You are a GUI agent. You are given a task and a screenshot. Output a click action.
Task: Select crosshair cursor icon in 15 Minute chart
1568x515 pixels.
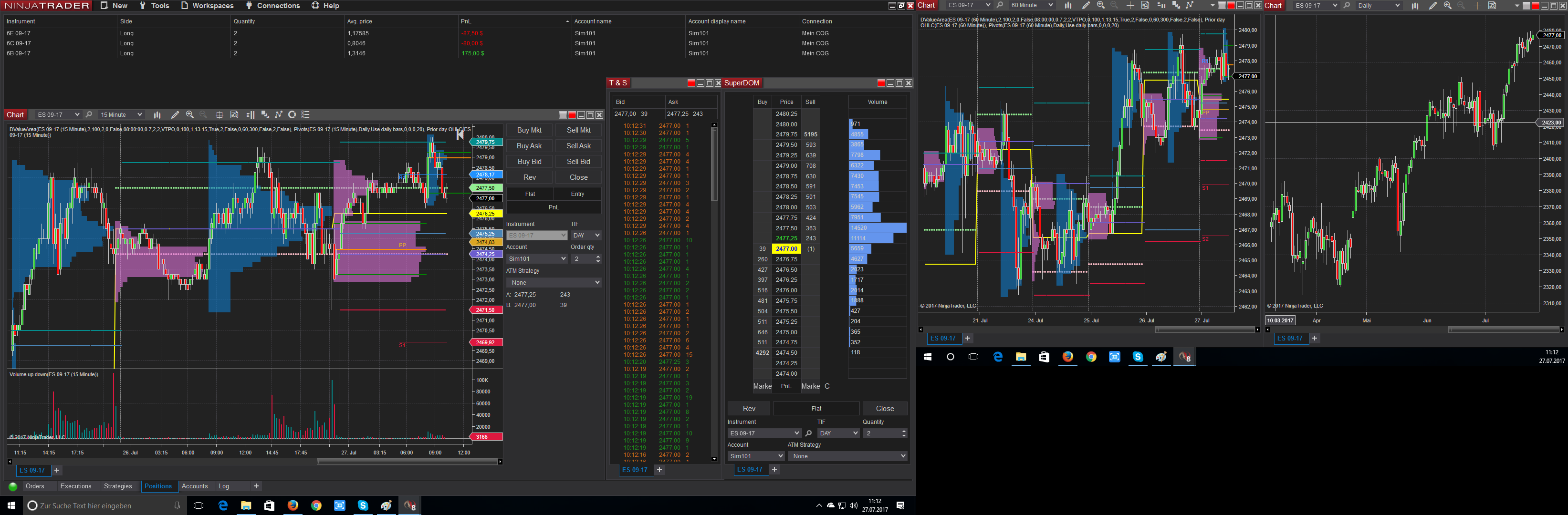219,115
